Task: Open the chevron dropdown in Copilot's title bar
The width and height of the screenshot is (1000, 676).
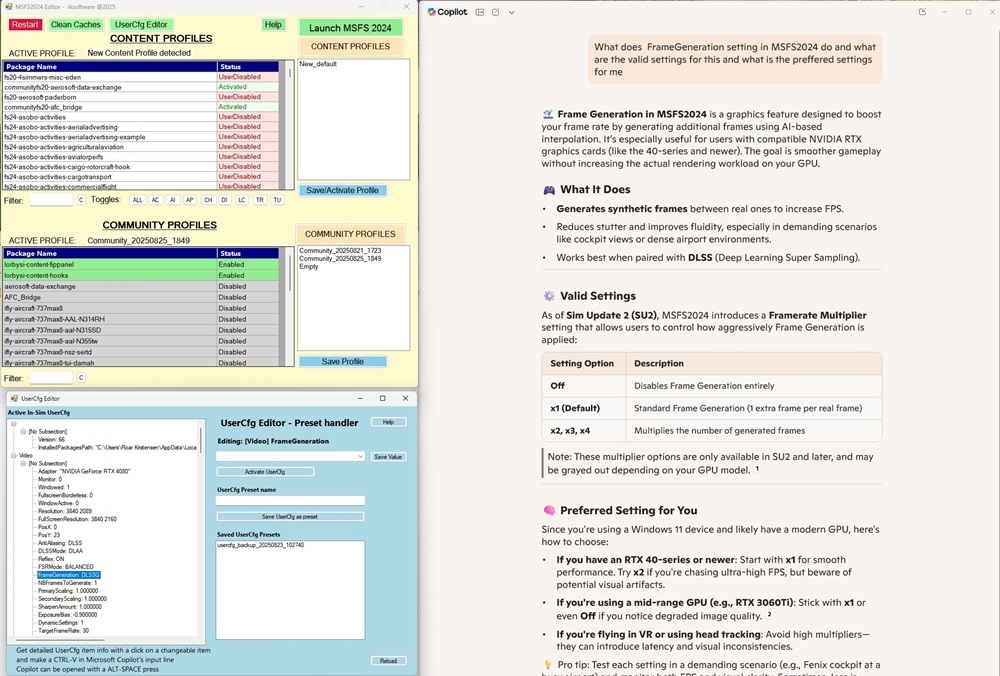Action: coord(513,12)
